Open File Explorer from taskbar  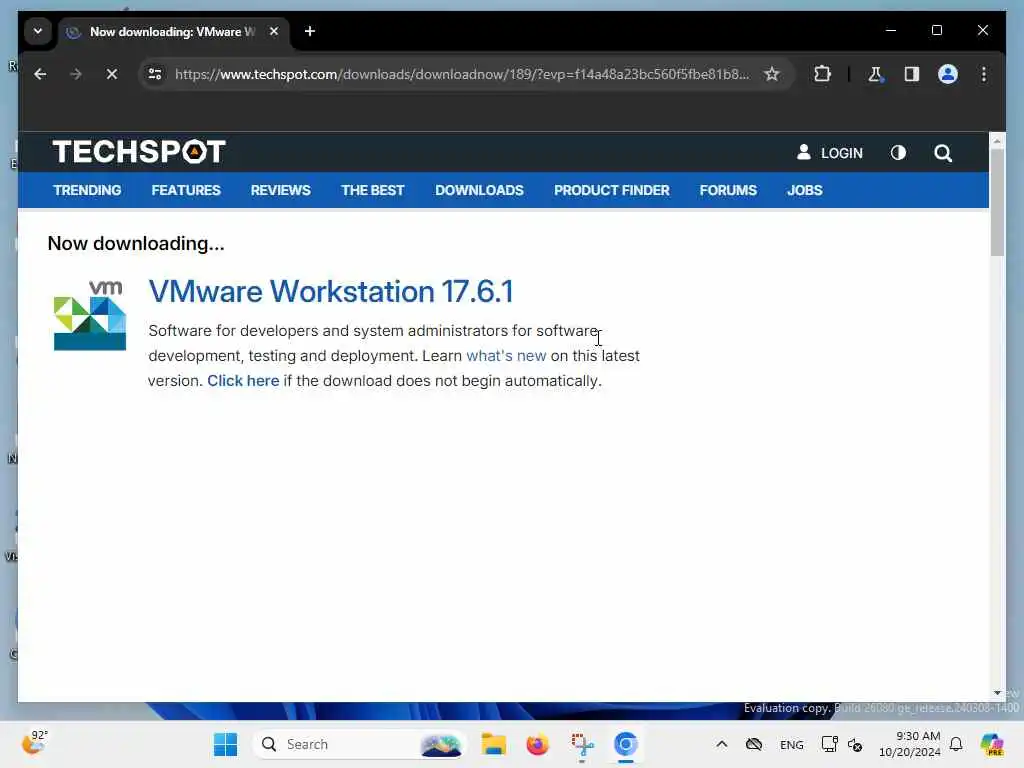click(494, 744)
